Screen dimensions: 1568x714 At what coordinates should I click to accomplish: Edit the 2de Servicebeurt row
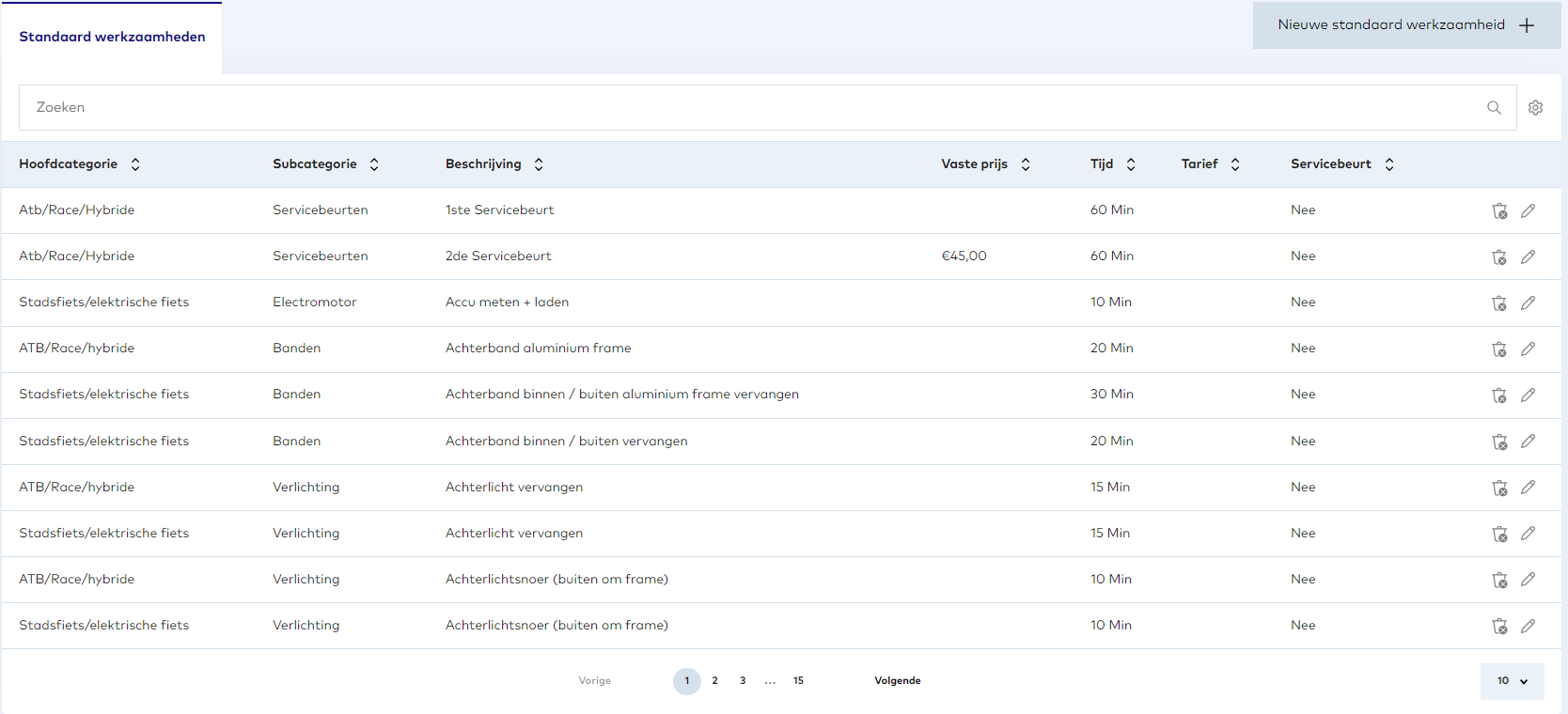(x=1529, y=256)
